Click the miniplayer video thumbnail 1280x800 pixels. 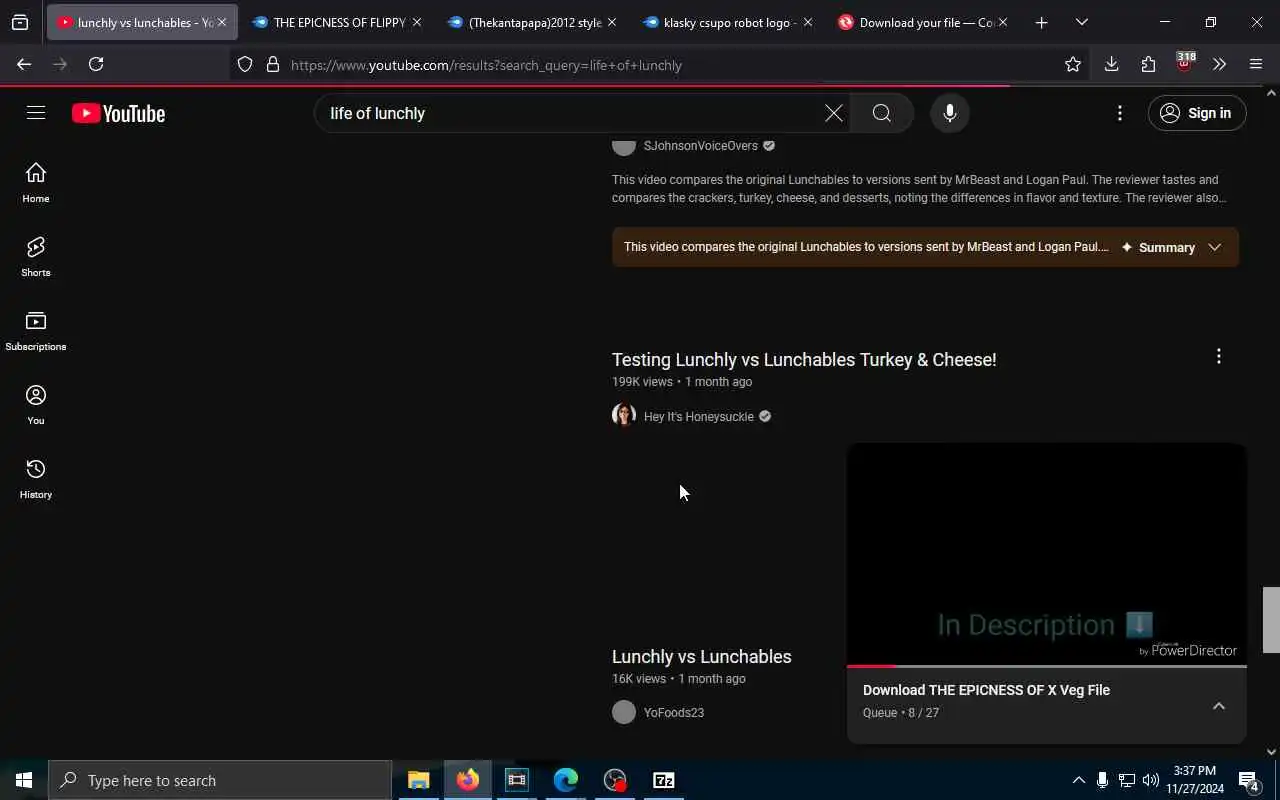(1047, 553)
